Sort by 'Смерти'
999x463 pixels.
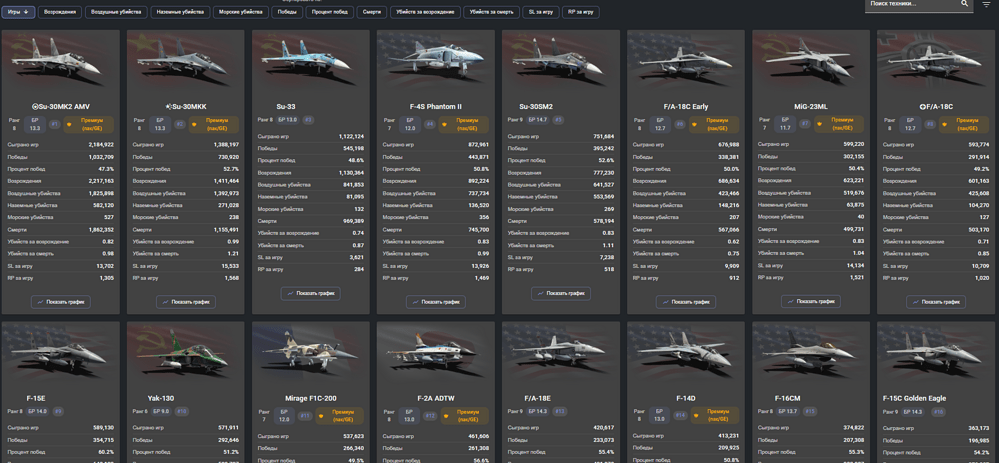tap(372, 12)
